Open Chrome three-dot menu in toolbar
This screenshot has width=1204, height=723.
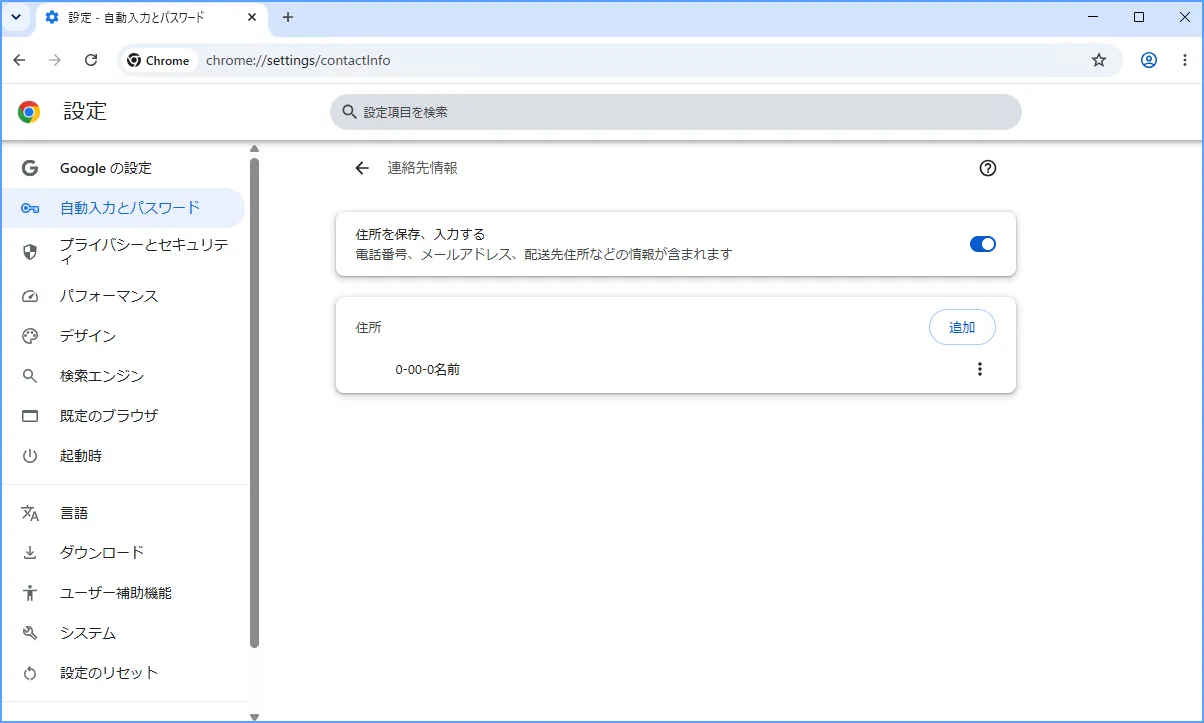pyautogui.click(x=1185, y=60)
